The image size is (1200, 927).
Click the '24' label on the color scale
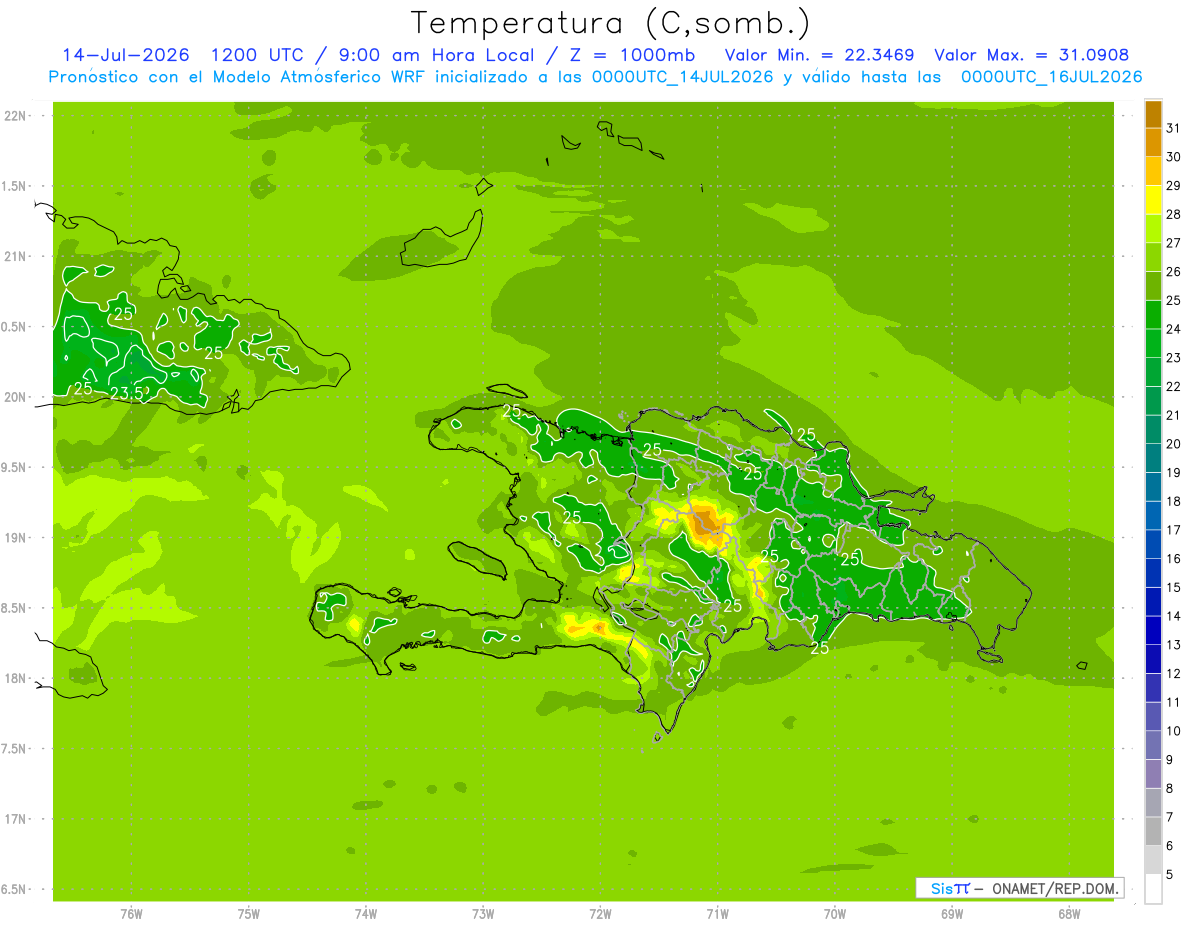[x=1173, y=329]
